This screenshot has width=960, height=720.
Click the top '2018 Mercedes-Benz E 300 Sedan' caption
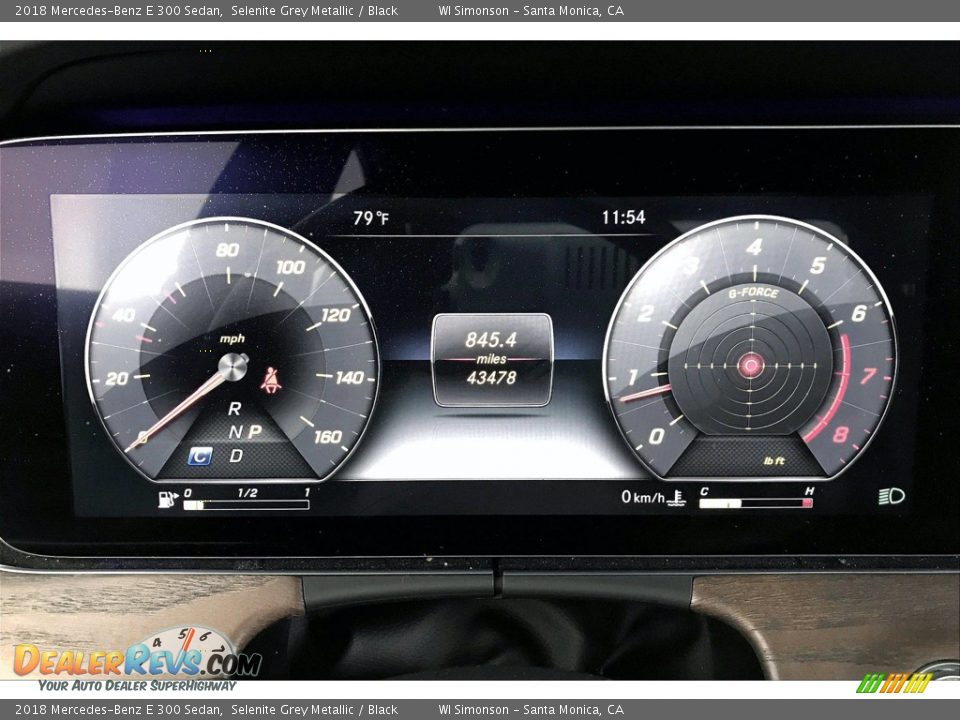point(118,10)
